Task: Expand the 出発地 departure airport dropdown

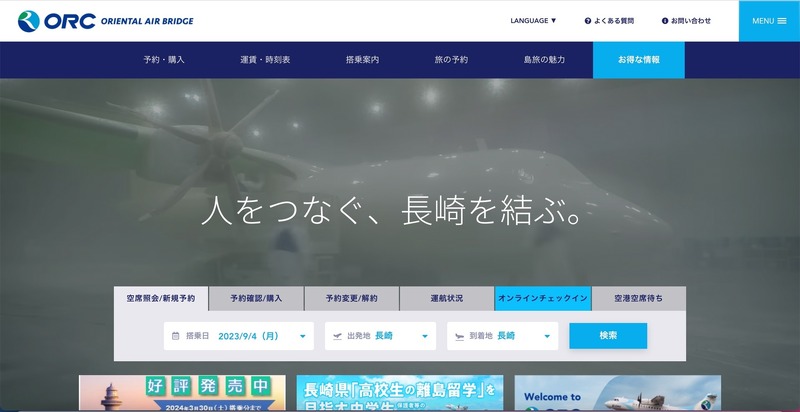Action: tap(424, 336)
